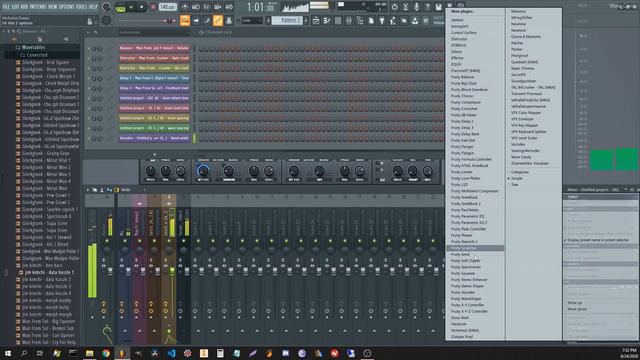640x360 pixels.
Task: Click the More plugins entry
Action: point(462,11)
